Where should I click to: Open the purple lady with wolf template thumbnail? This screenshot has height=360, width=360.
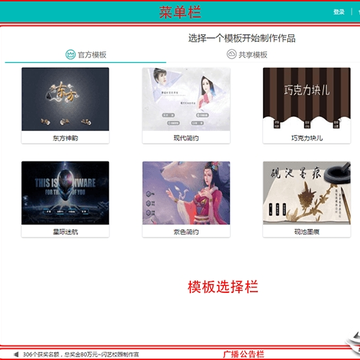[x=186, y=193]
